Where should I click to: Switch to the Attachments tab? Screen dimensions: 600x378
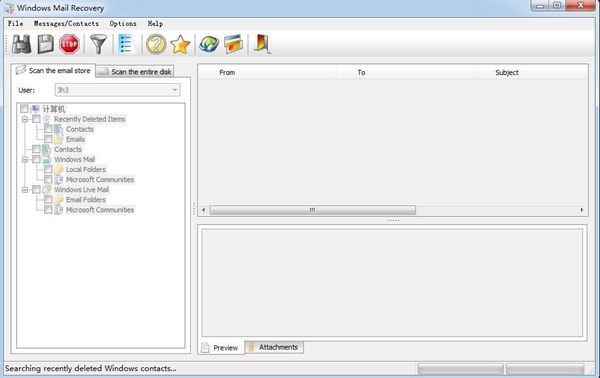pos(274,347)
